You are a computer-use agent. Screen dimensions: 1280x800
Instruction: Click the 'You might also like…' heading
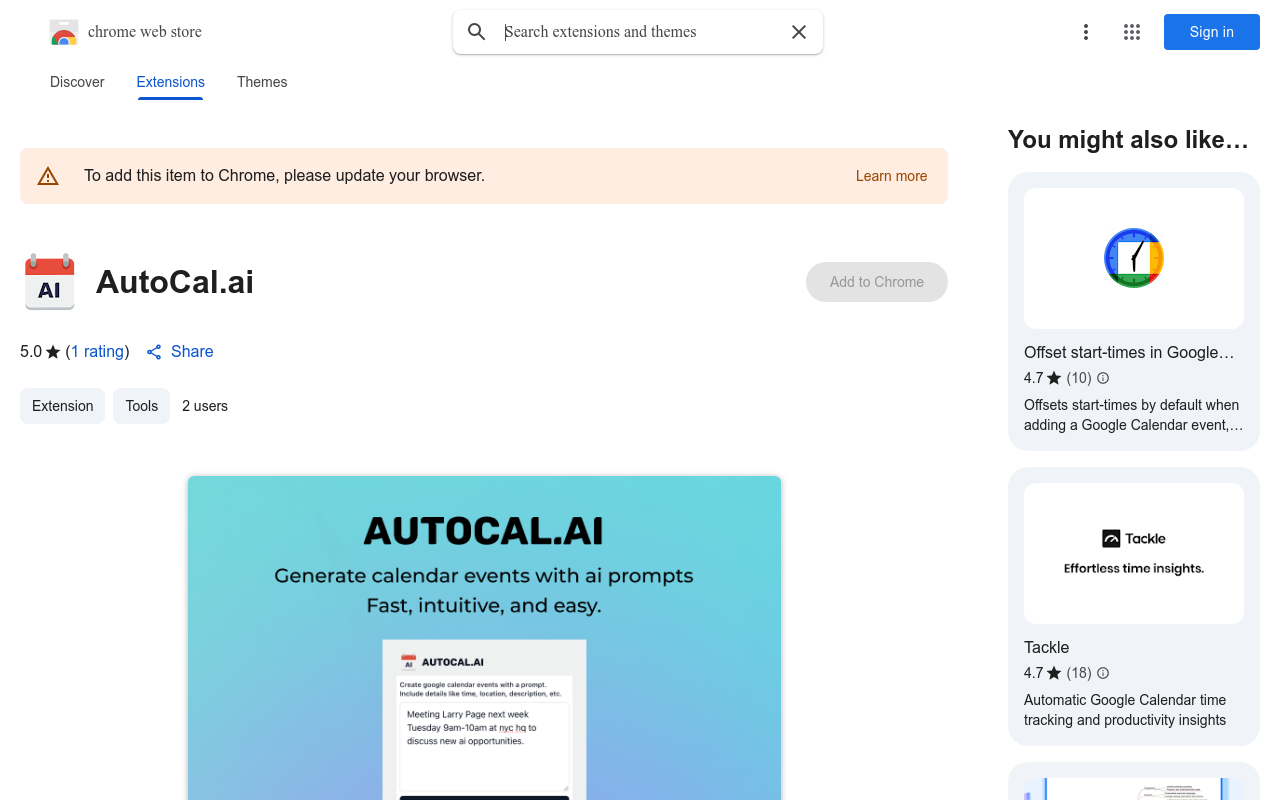1128,140
